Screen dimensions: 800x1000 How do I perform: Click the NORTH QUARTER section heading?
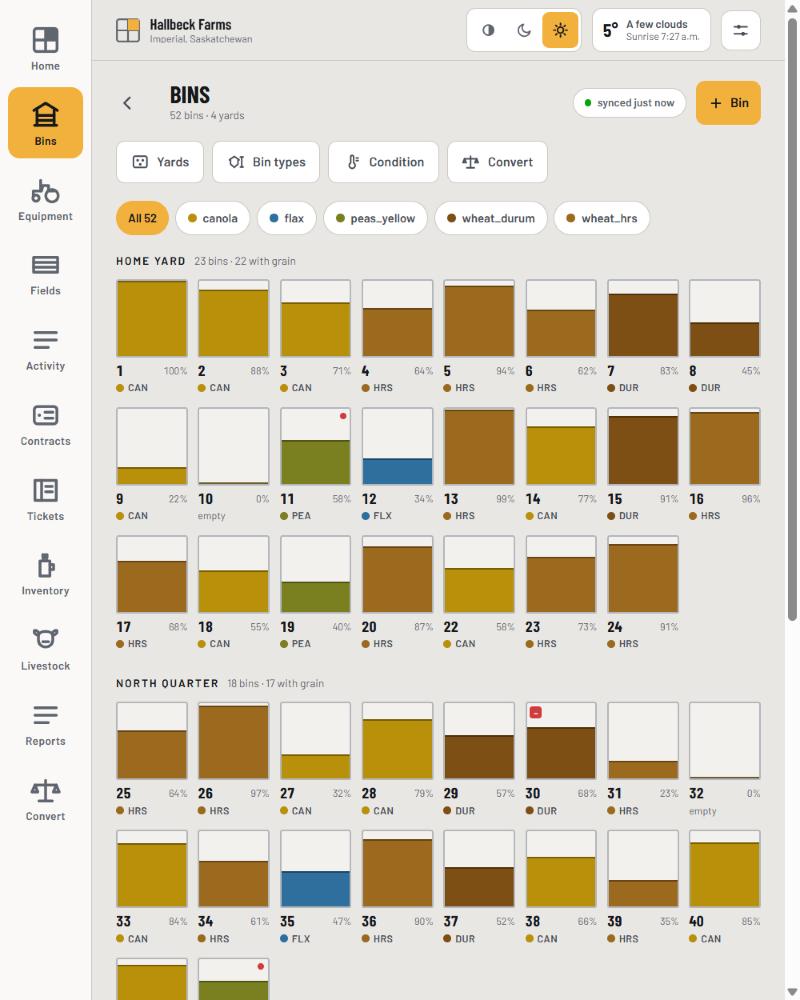tap(167, 683)
